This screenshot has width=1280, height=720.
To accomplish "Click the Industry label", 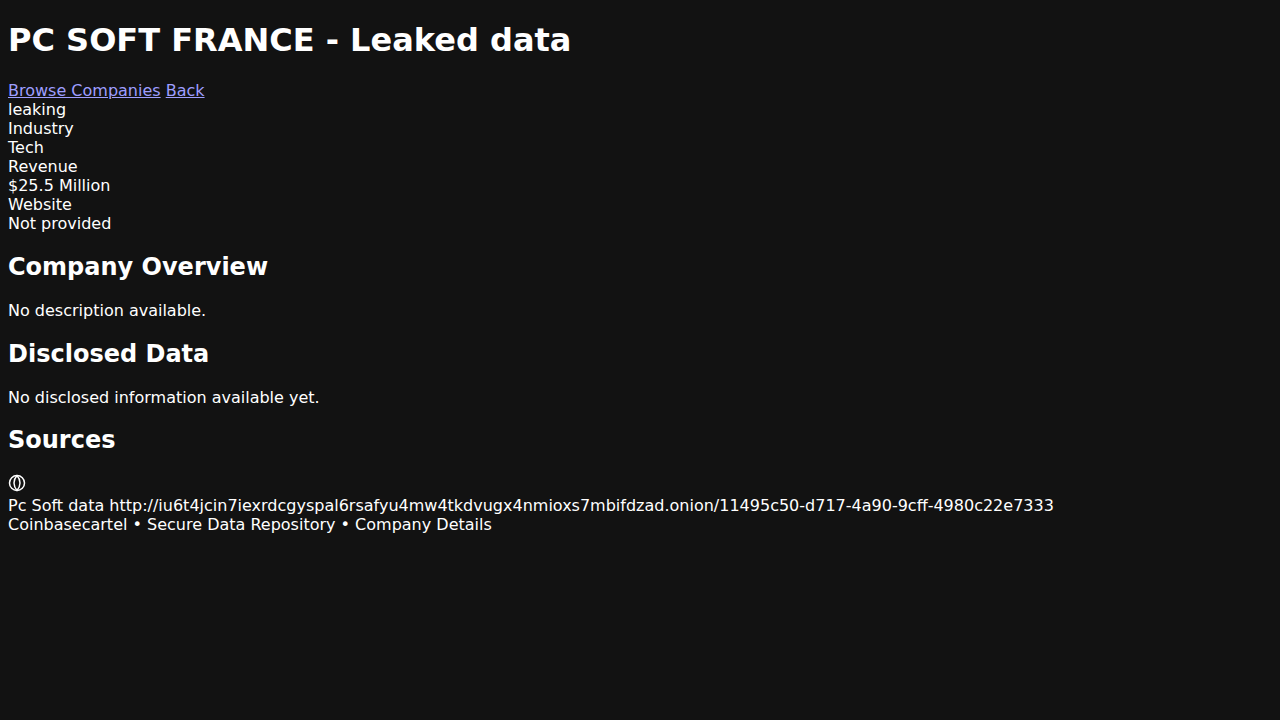I will [x=41, y=128].
